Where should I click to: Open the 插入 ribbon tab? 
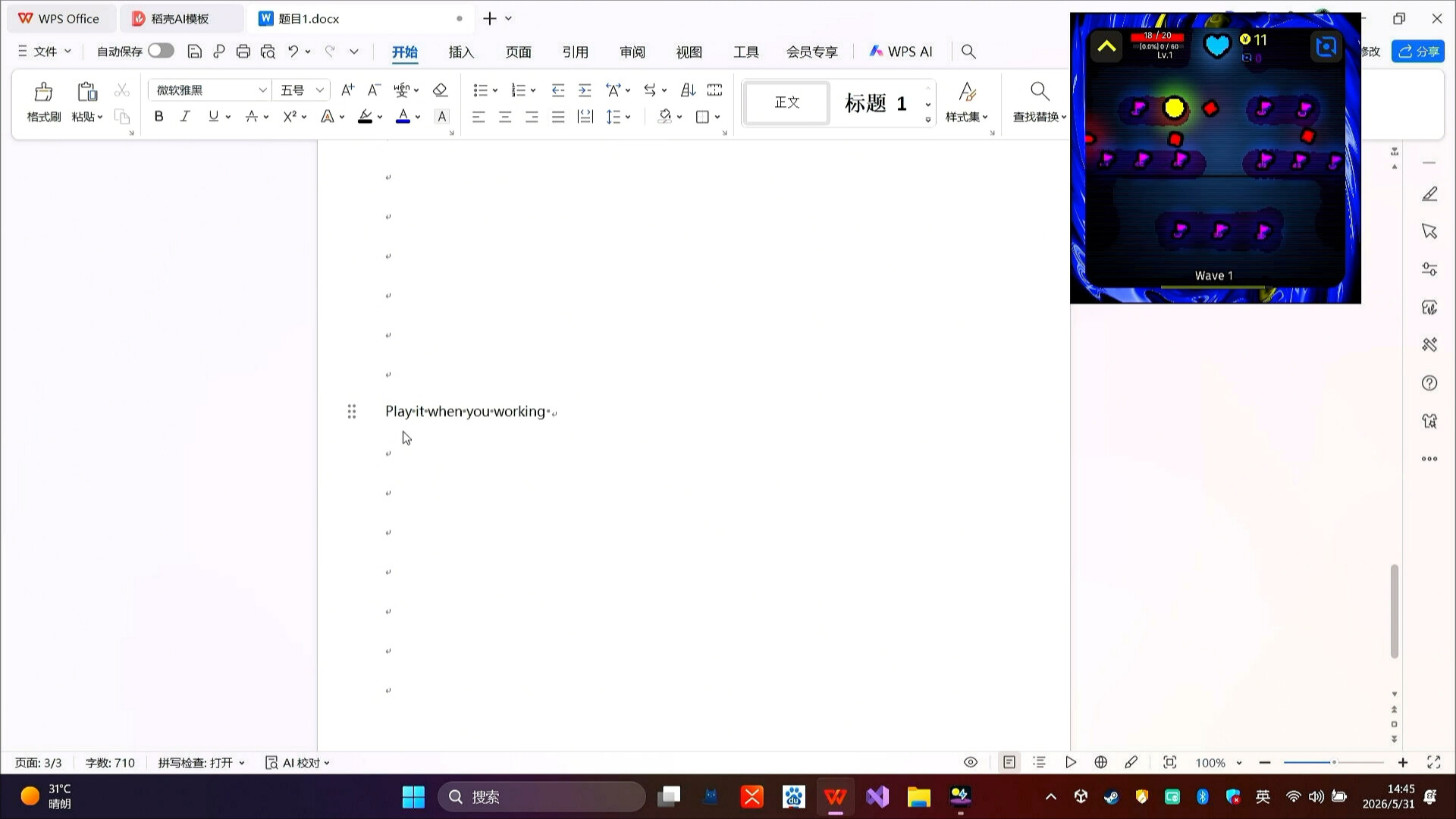tap(461, 52)
